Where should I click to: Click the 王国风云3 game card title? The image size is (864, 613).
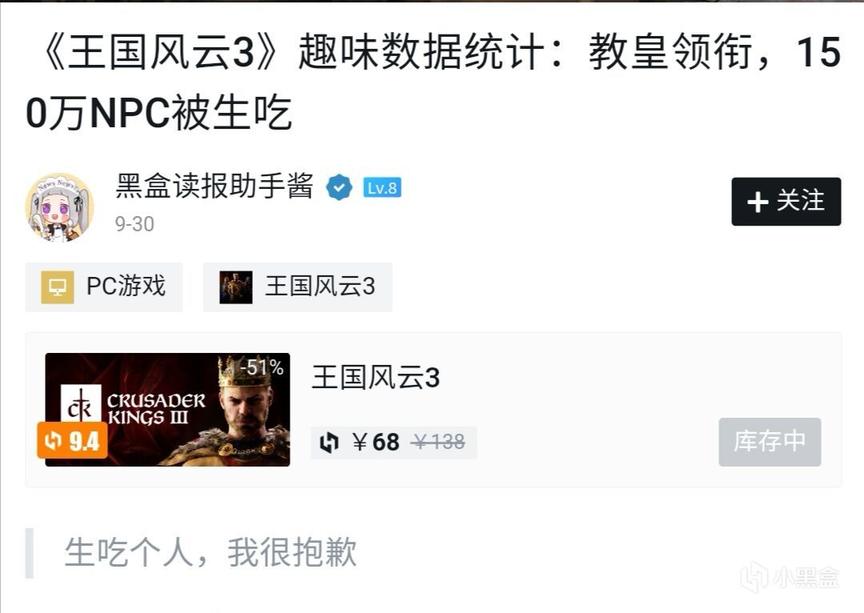[376, 378]
